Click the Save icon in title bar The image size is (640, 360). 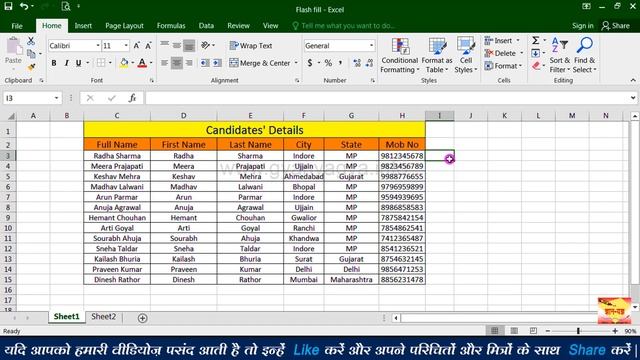point(8,7)
